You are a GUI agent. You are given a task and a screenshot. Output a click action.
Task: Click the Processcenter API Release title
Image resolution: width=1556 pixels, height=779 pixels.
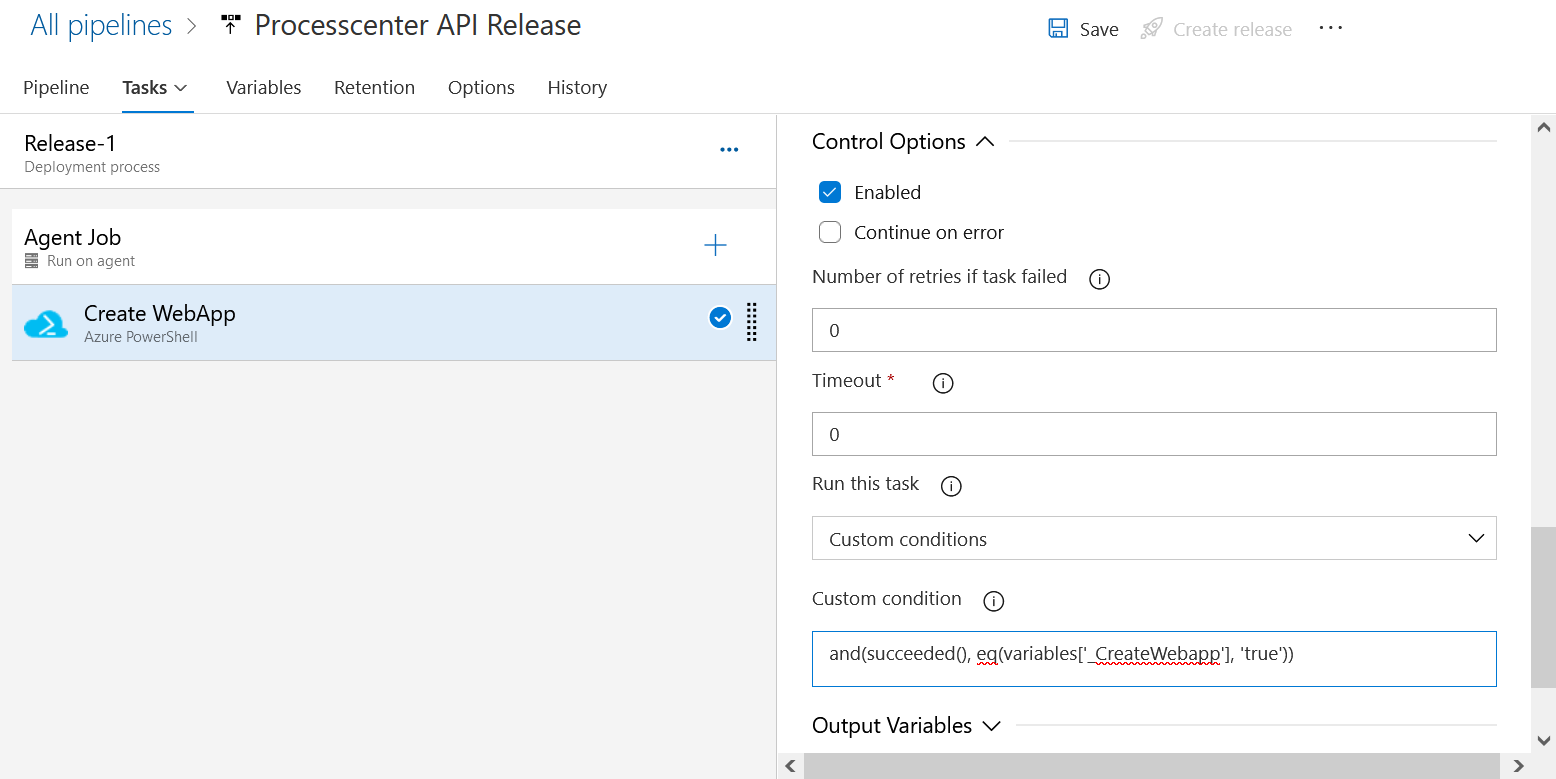(x=418, y=25)
